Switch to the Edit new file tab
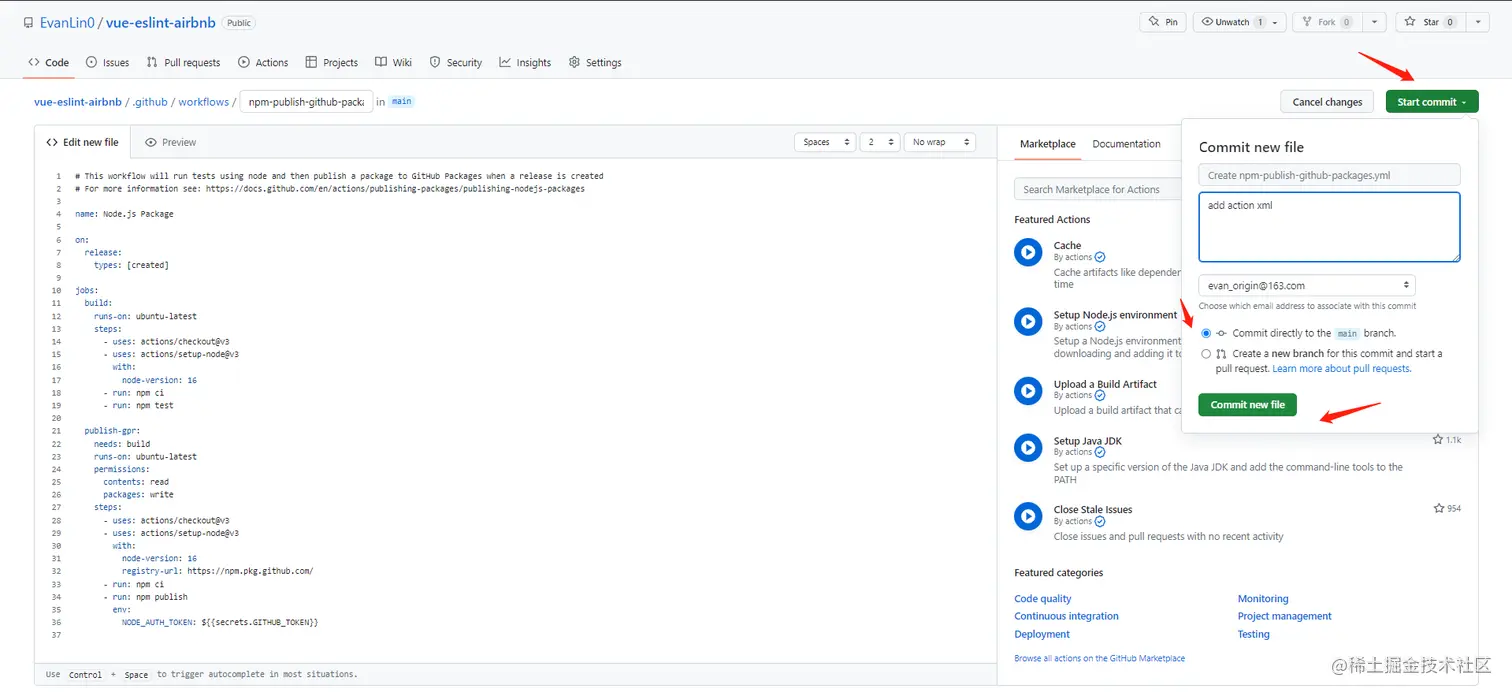This screenshot has height=696, width=1512. (82, 142)
